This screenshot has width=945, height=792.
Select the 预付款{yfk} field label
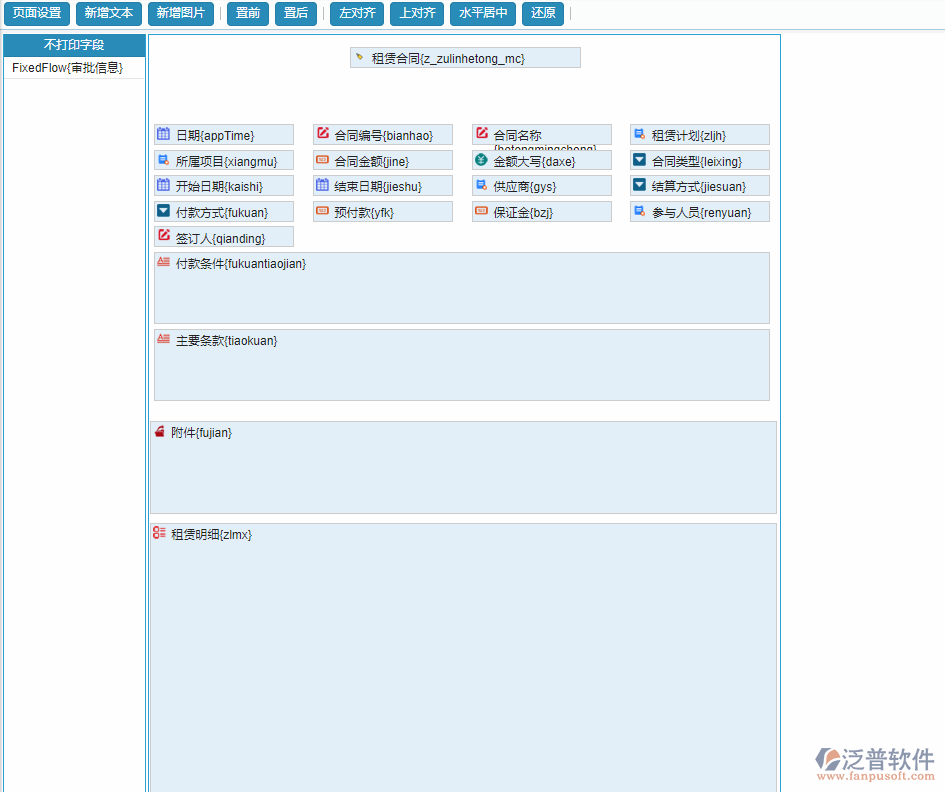pyautogui.click(x=364, y=213)
